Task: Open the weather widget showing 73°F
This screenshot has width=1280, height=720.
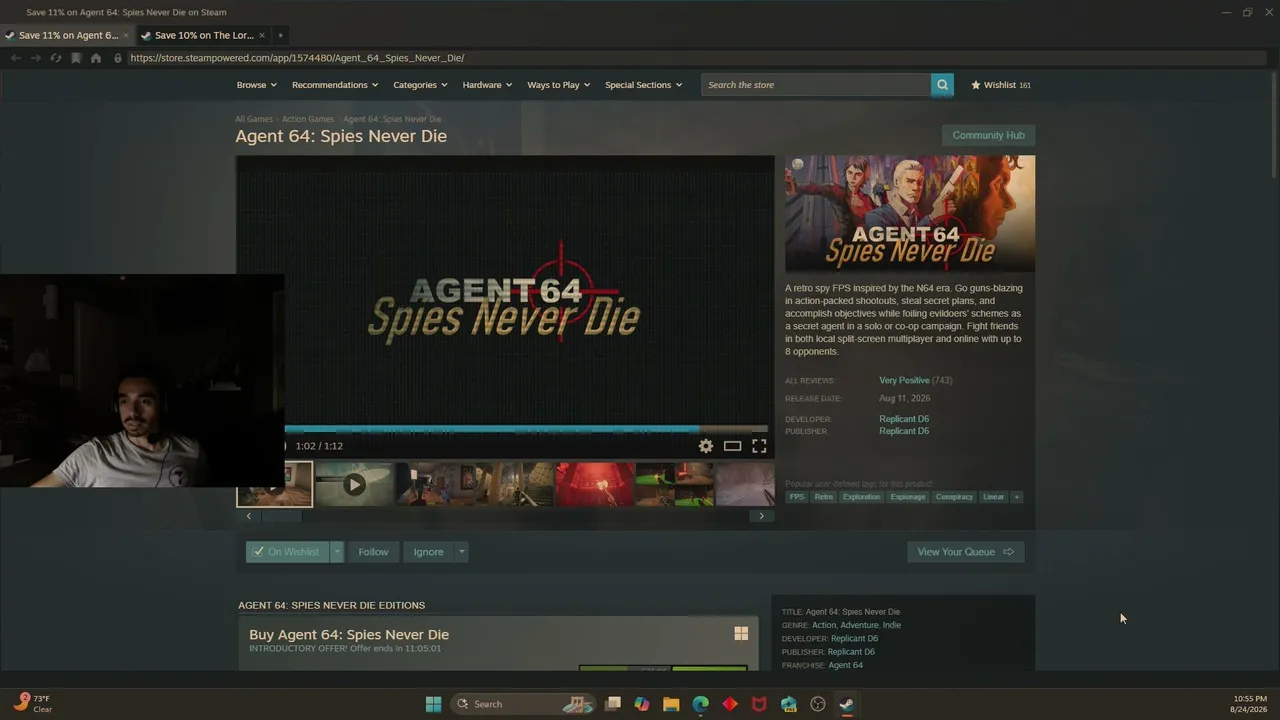Action: click(33, 704)
